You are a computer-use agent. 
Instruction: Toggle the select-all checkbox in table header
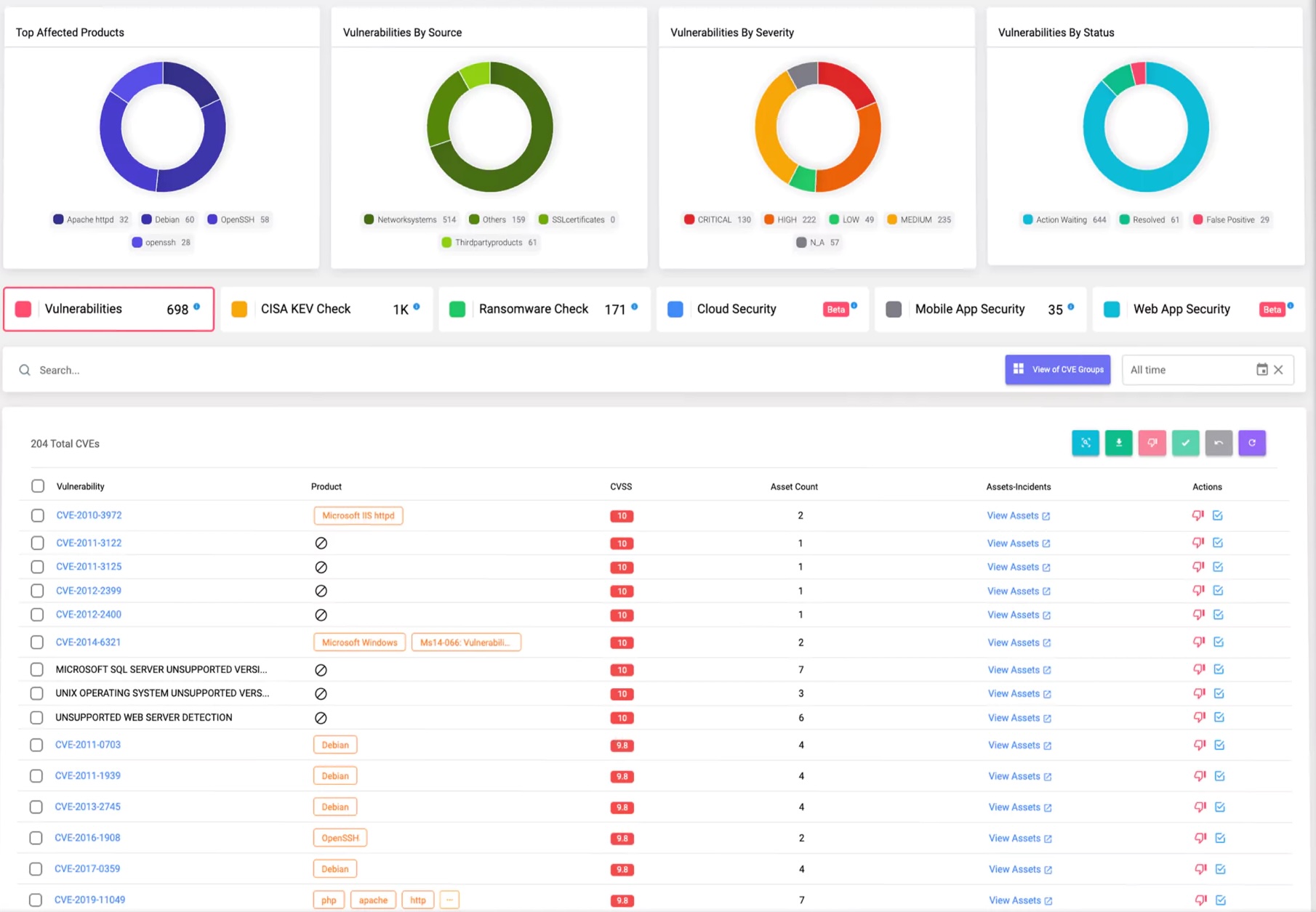[x=38, y=486]
